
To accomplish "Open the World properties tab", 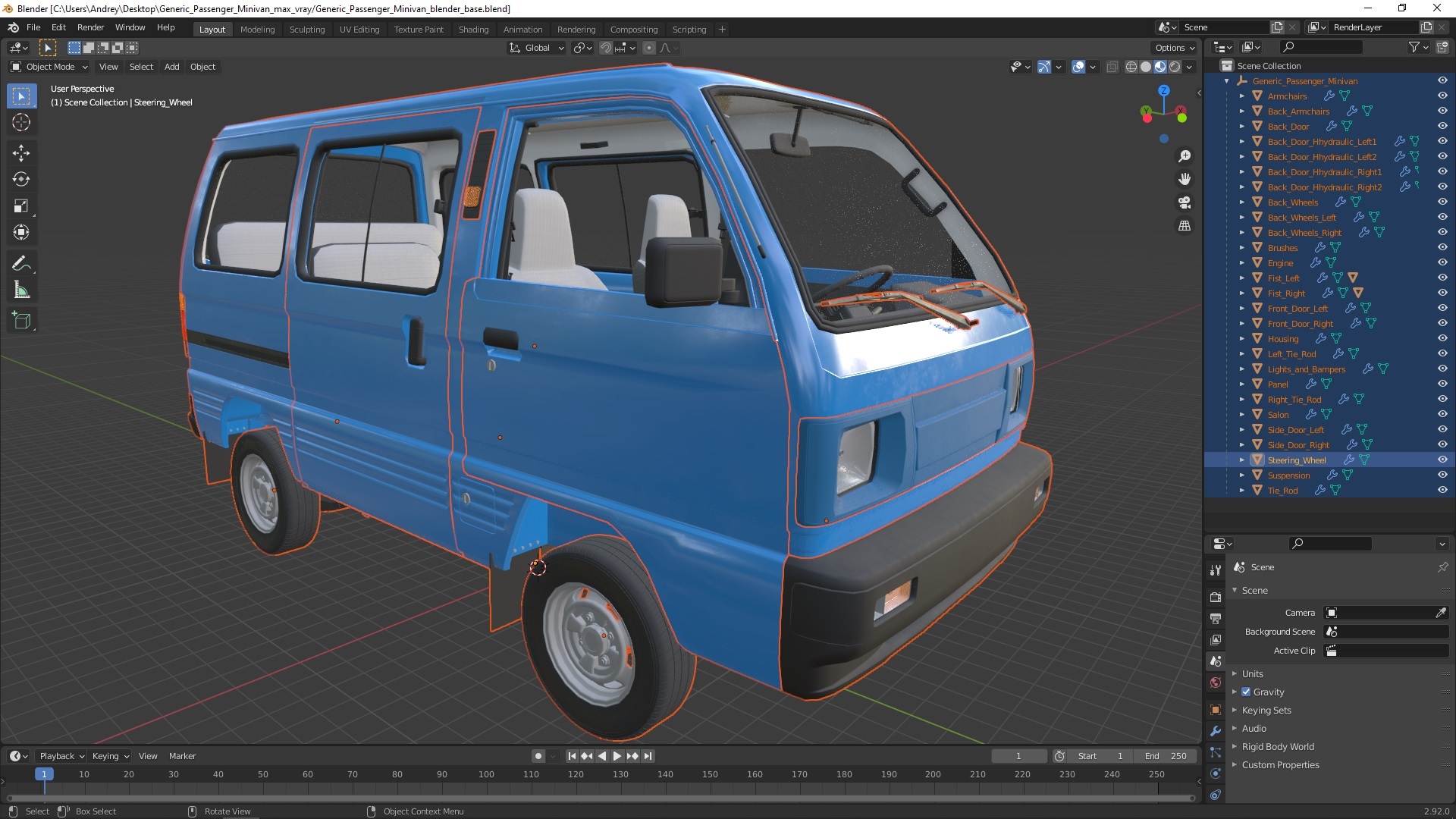I will (x=1216, y=682).
